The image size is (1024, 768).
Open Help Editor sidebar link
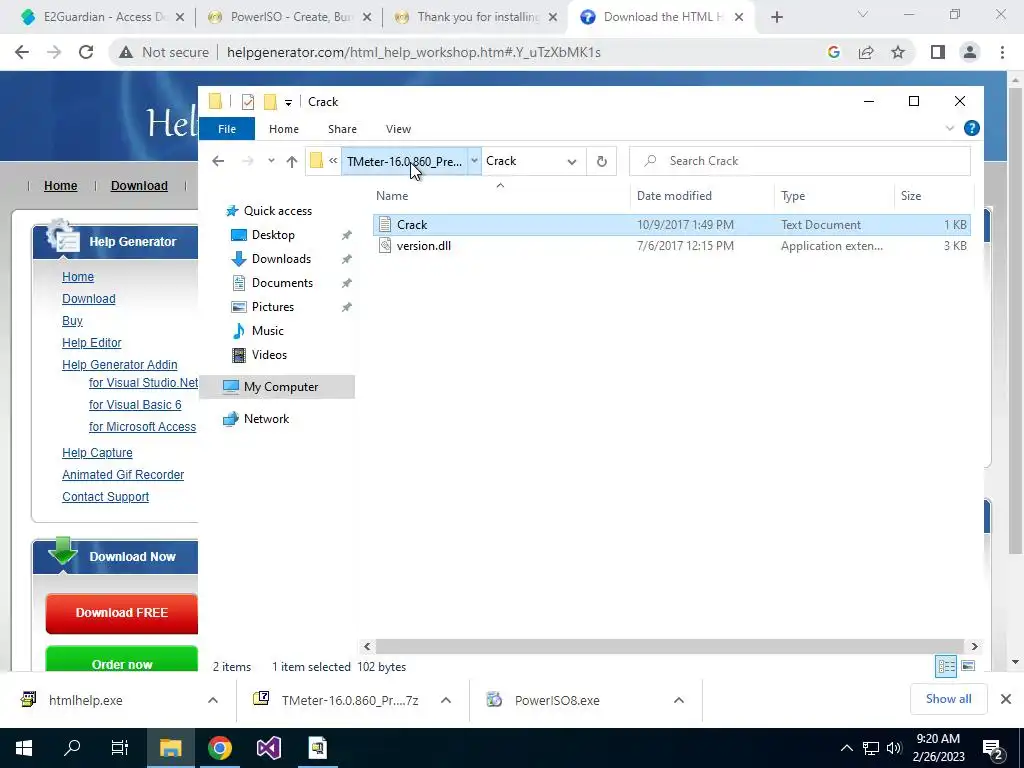coord(91,343)
